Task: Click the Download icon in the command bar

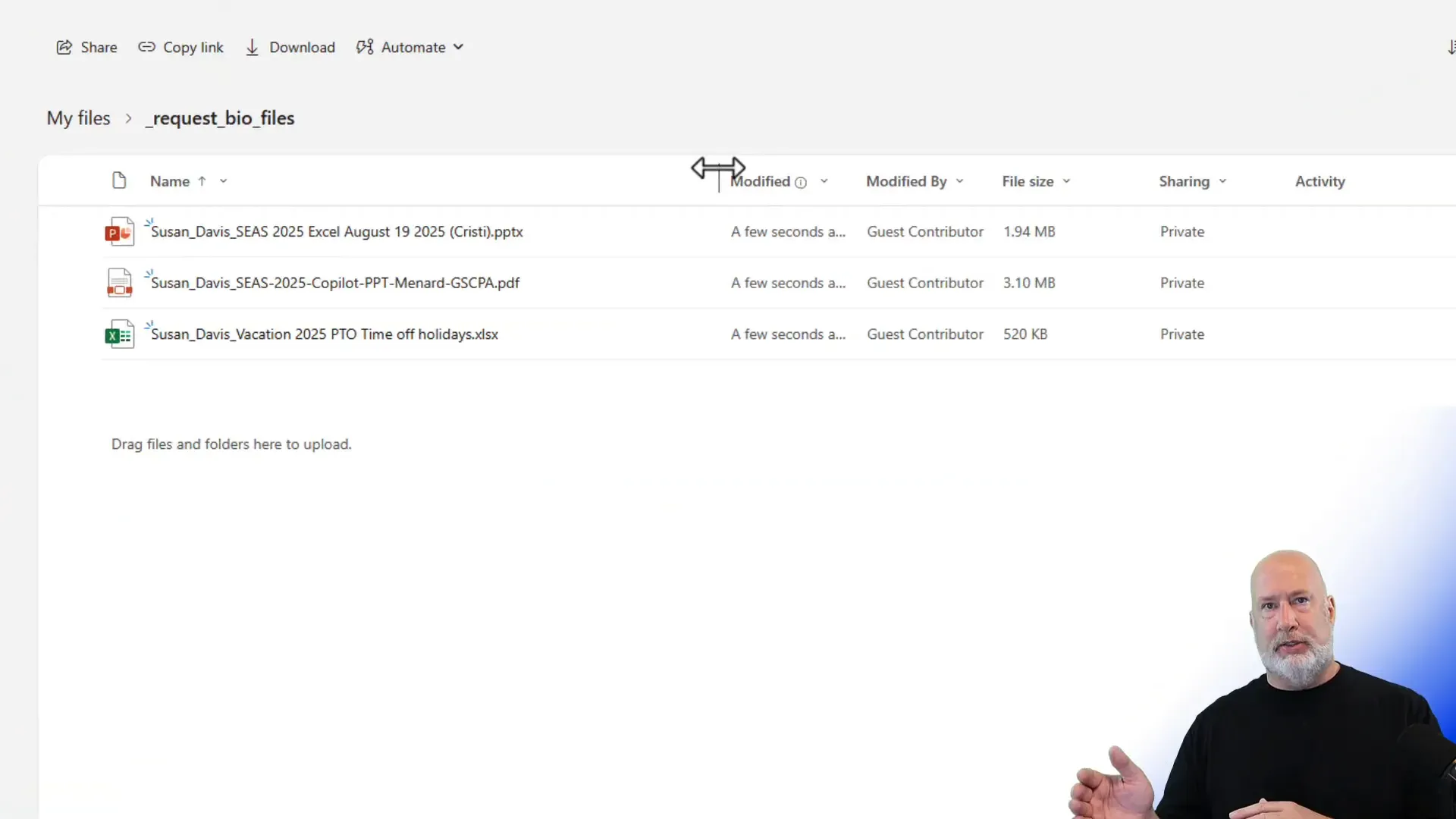Action: point(253,47)
